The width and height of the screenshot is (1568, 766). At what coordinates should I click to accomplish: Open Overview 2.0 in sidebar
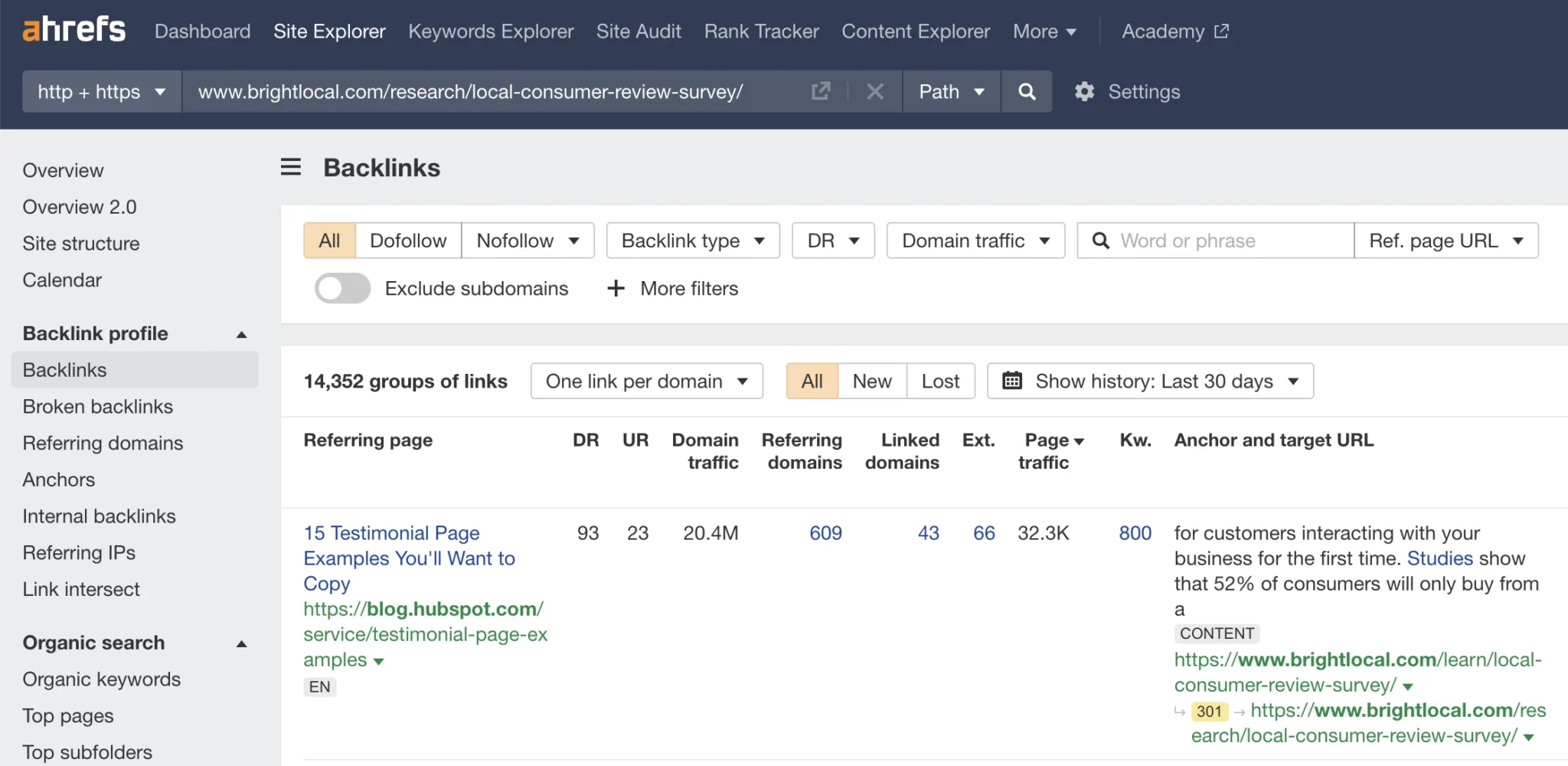(80, 207)
